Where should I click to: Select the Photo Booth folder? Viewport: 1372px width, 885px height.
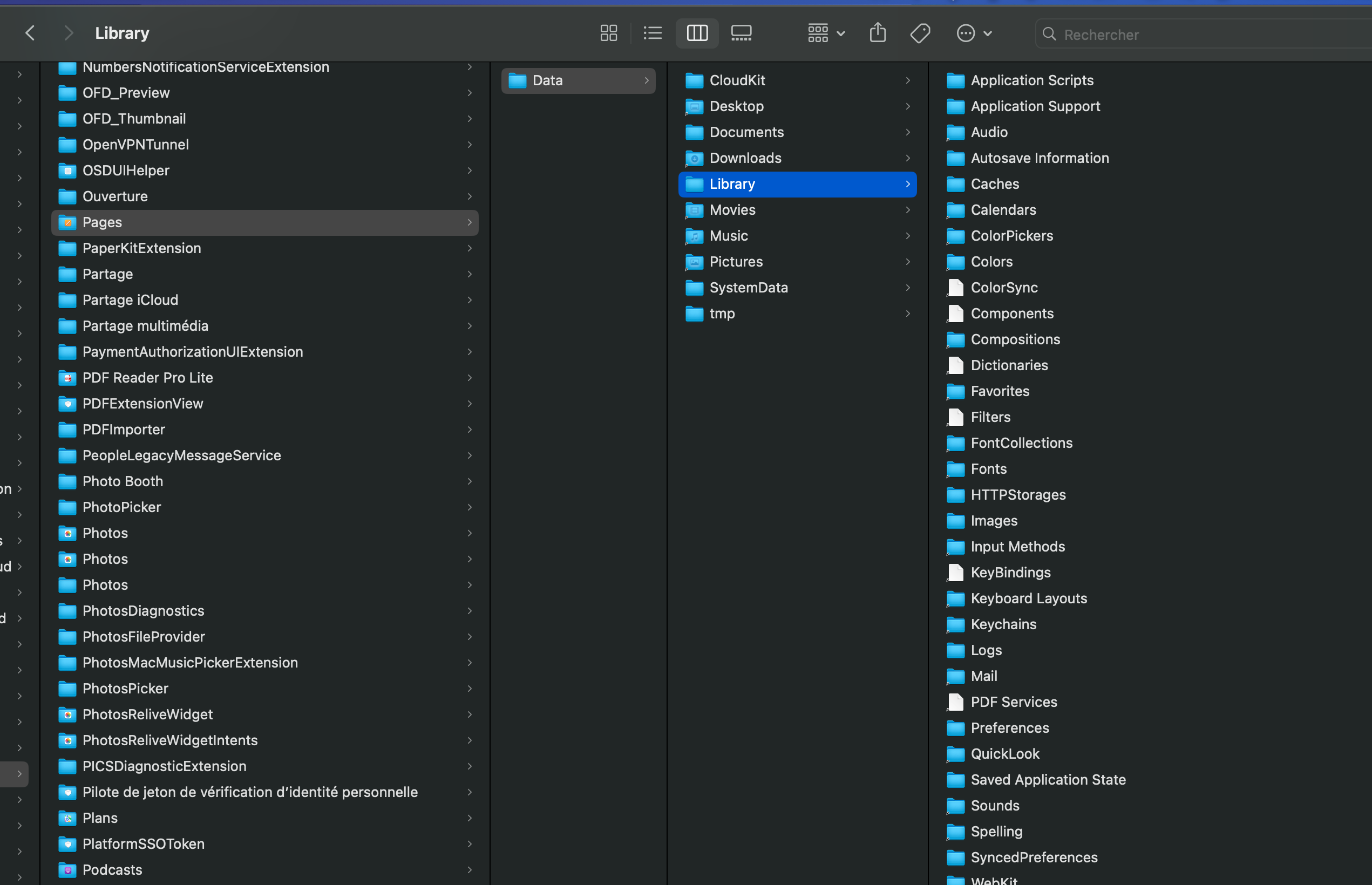(123, 481)
